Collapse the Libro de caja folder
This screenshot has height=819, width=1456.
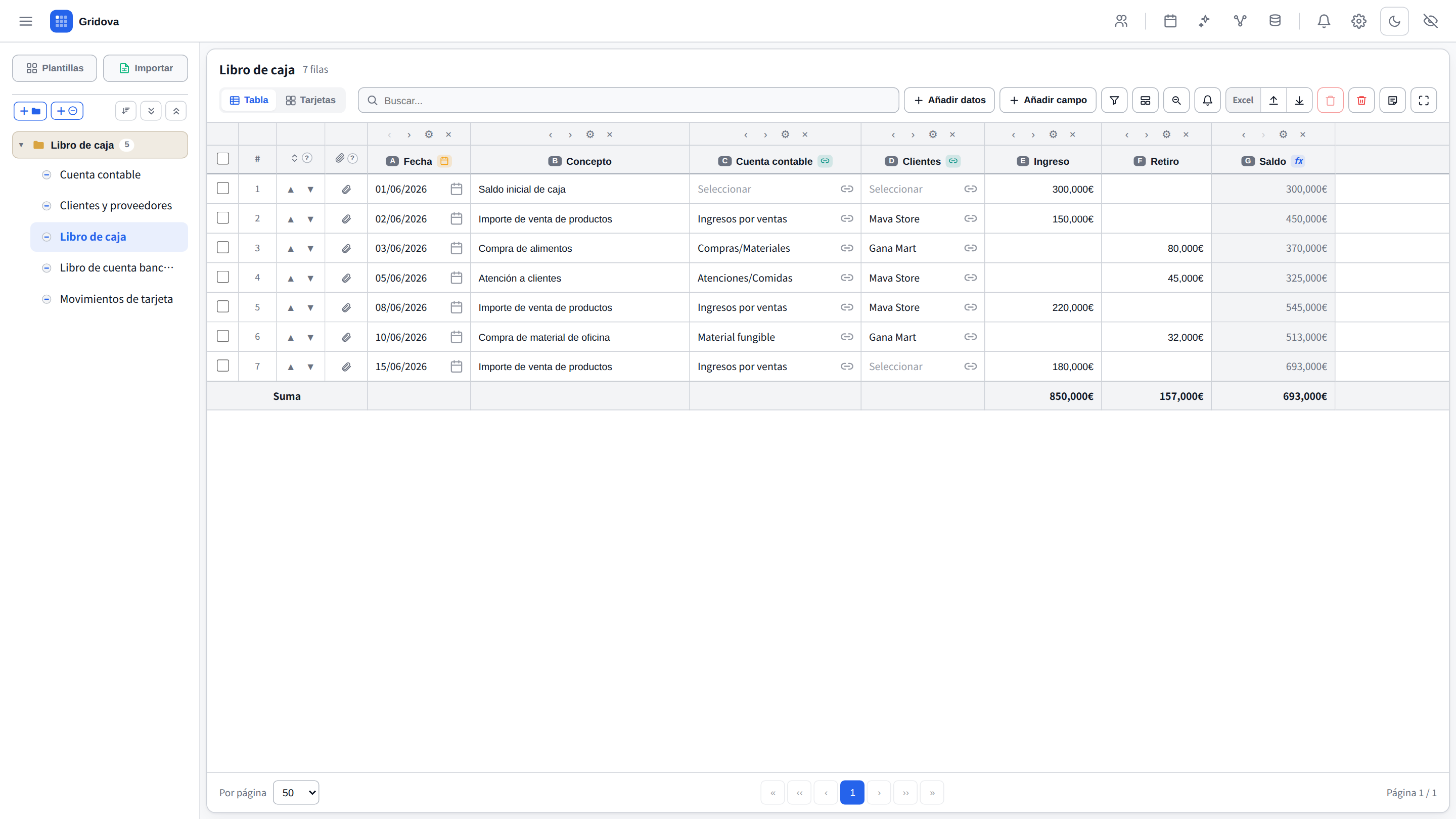[21, 145]
